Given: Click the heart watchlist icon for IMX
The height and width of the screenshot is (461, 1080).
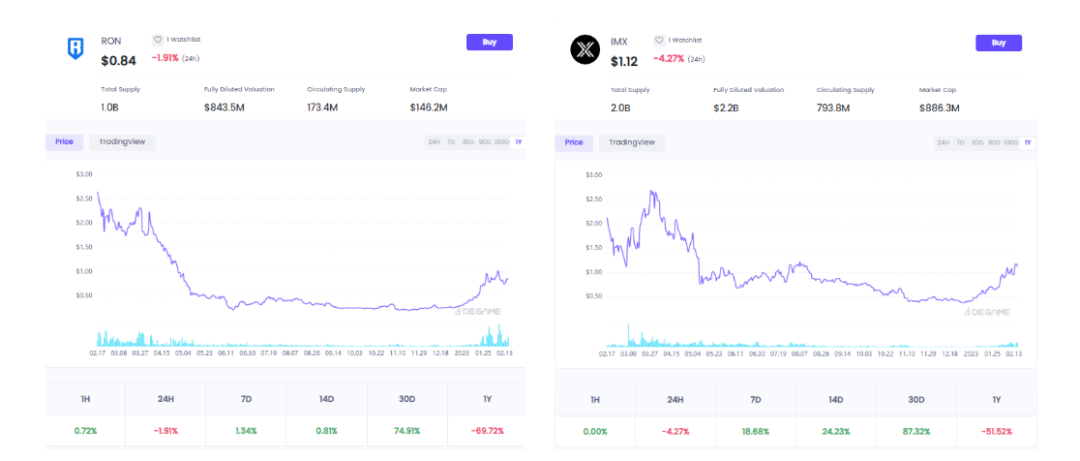Looking at the screenshot, I should click(658, 40).
